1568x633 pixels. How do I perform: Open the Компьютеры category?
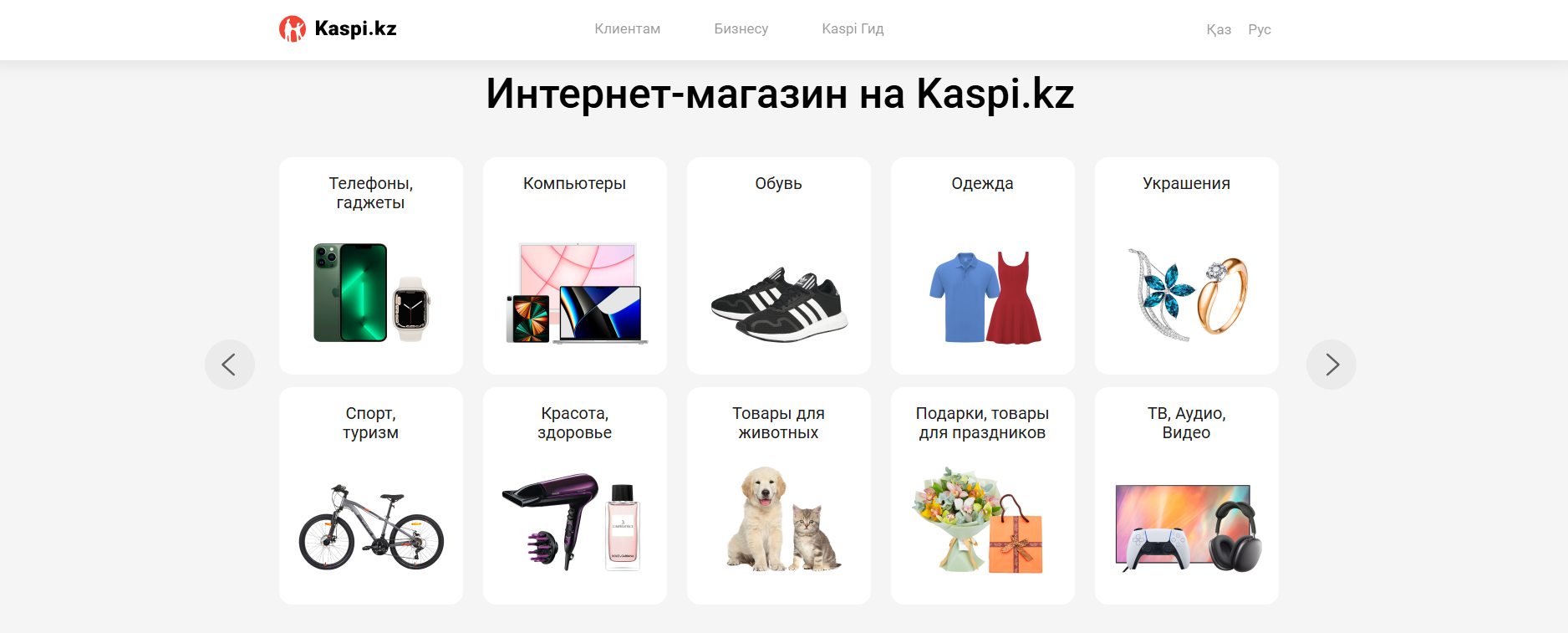point(575,266)
